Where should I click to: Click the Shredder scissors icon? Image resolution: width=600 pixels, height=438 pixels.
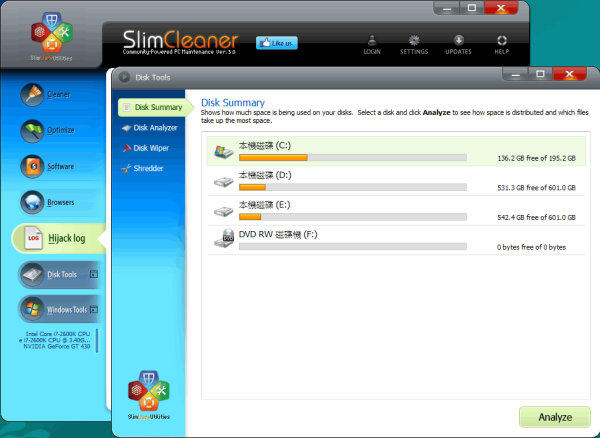pos(126,168)
